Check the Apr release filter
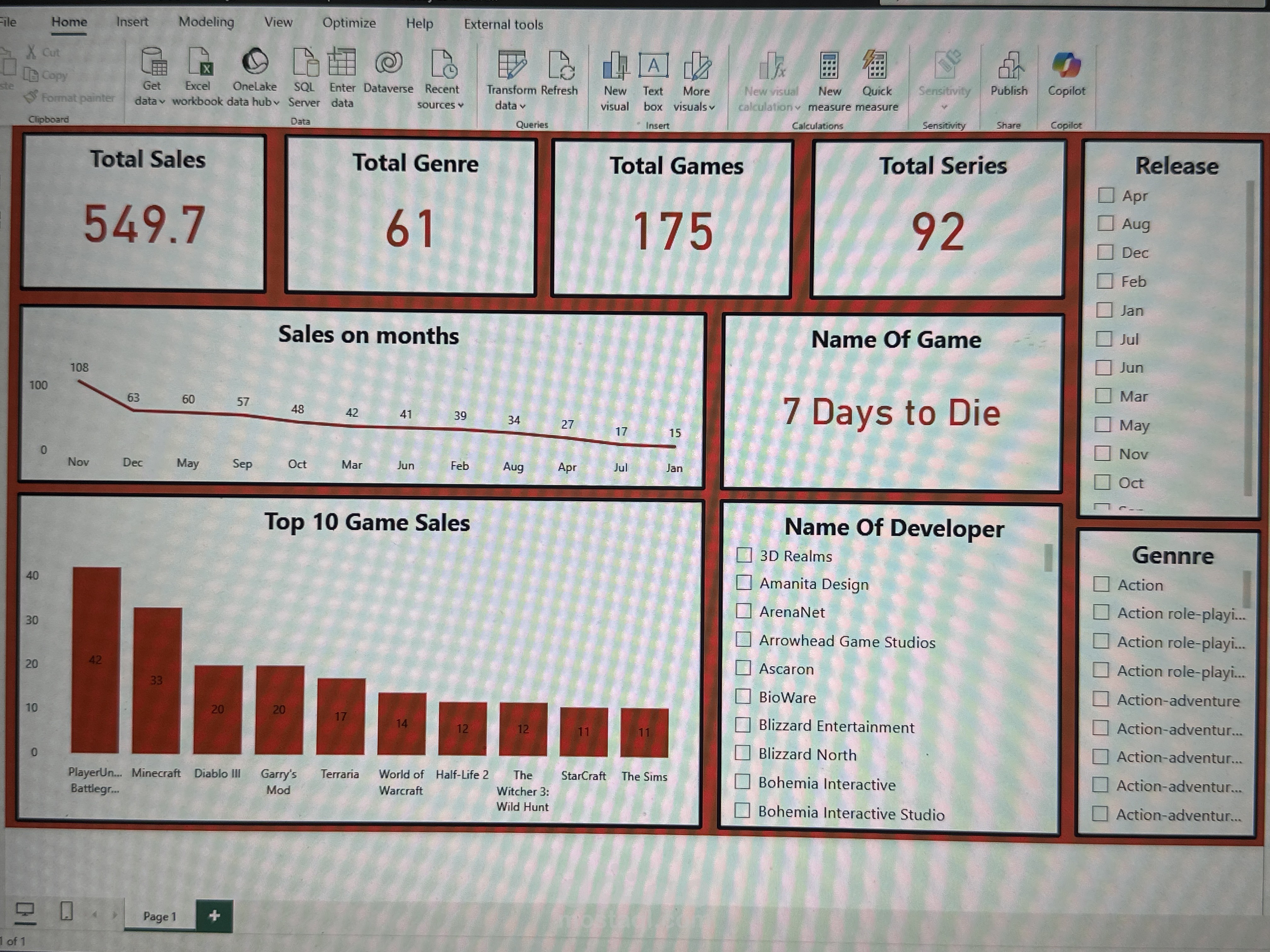 tap(1105, 195)
